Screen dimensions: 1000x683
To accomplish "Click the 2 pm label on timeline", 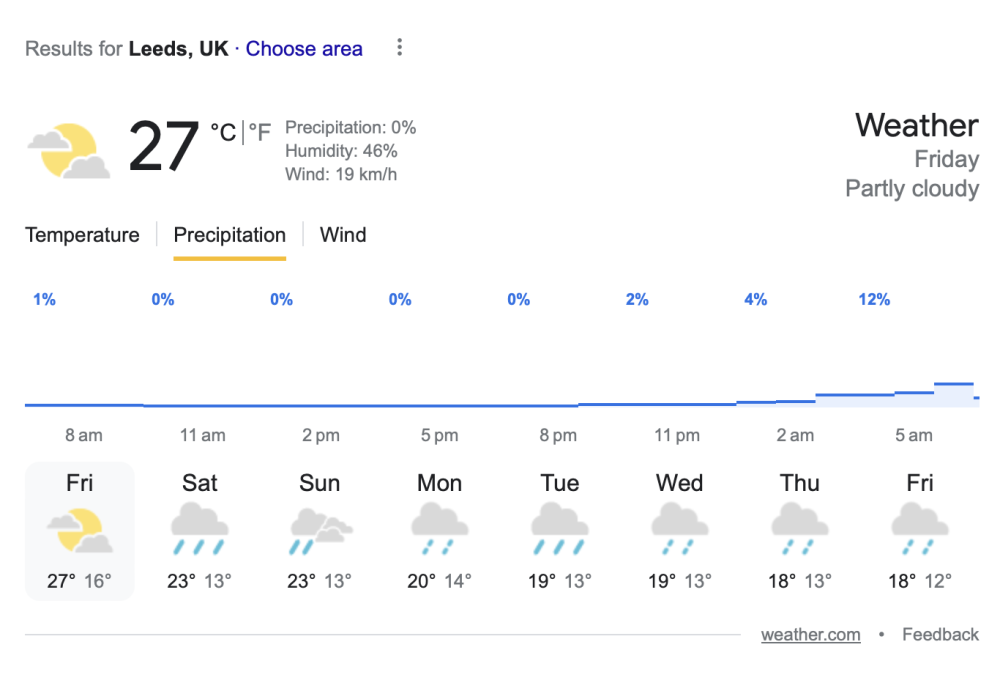I will pos(321,435).
